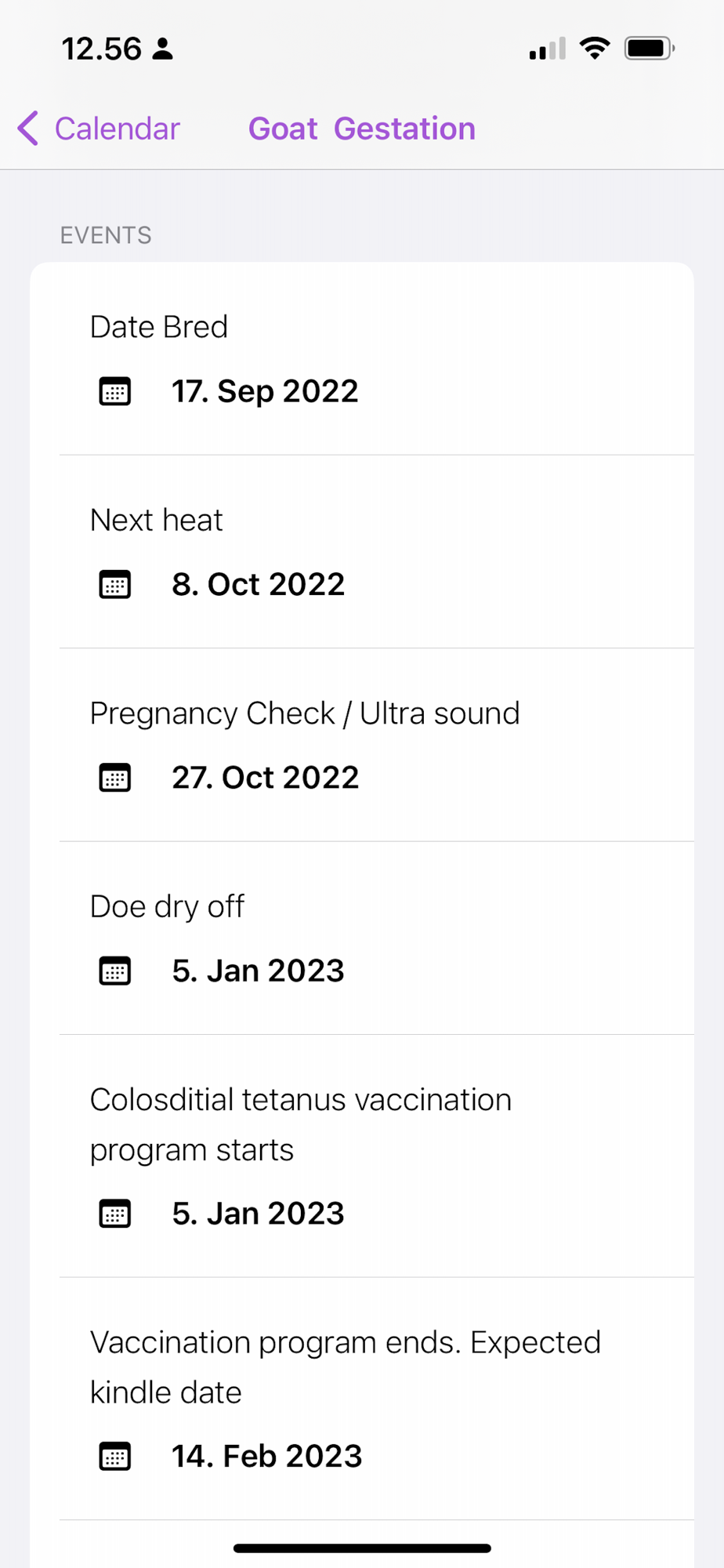
Task: Tap calendar icon under Next heat
Action: pyautogui.click(x=115, y=585)
